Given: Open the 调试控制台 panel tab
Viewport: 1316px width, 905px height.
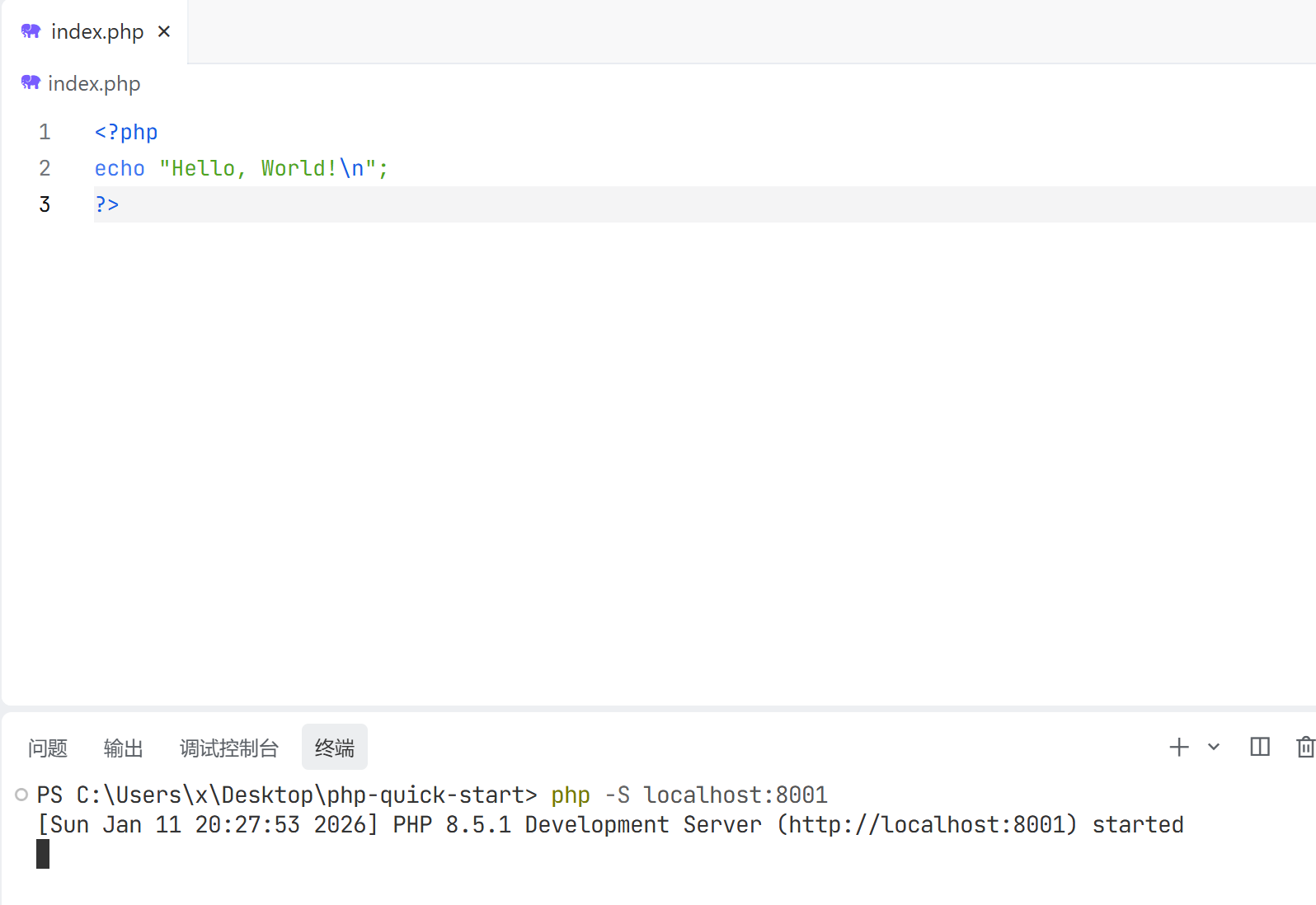Looking at the screenshot, I should coord(229,748).
